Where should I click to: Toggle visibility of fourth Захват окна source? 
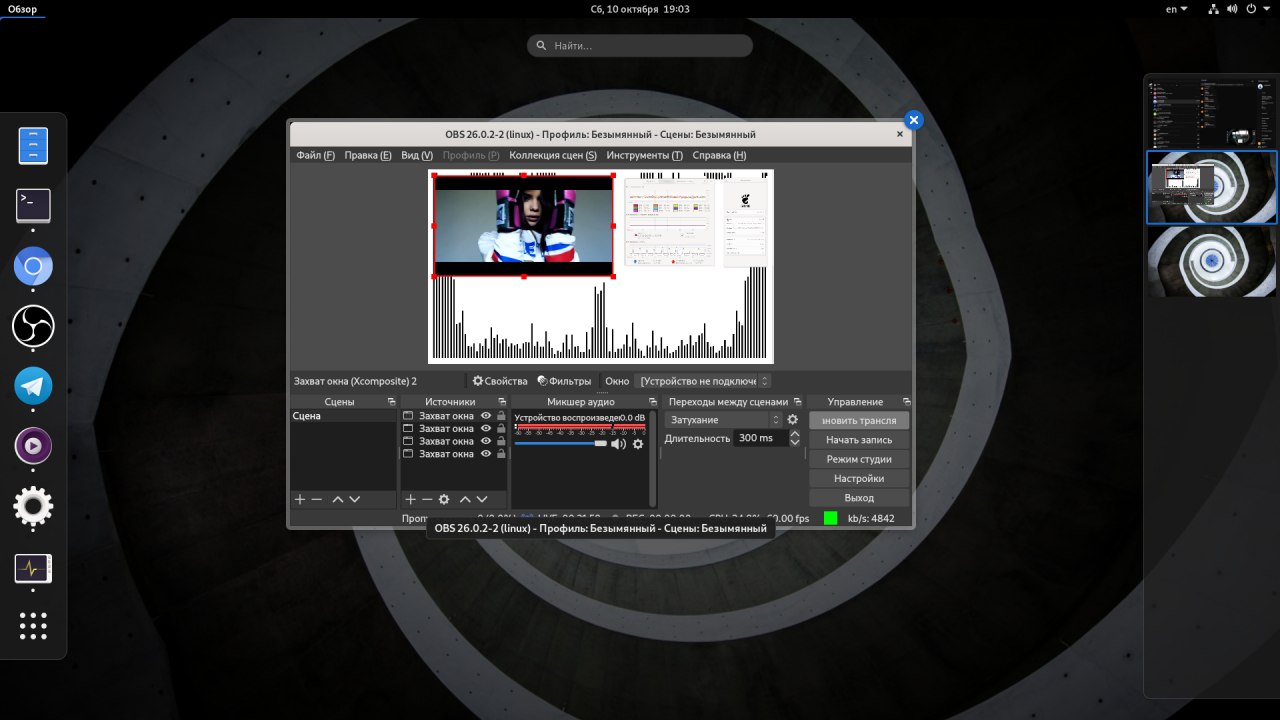point(486,454)
